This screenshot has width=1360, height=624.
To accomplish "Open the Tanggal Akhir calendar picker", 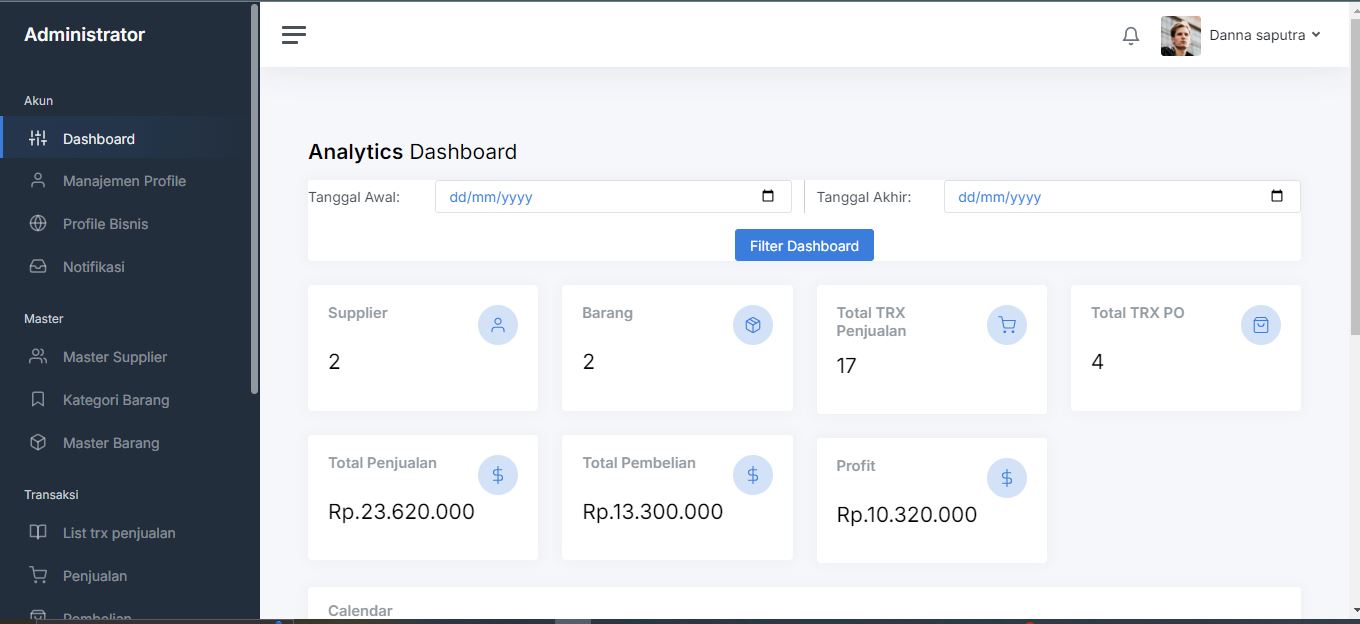I will coord(1277,196).
